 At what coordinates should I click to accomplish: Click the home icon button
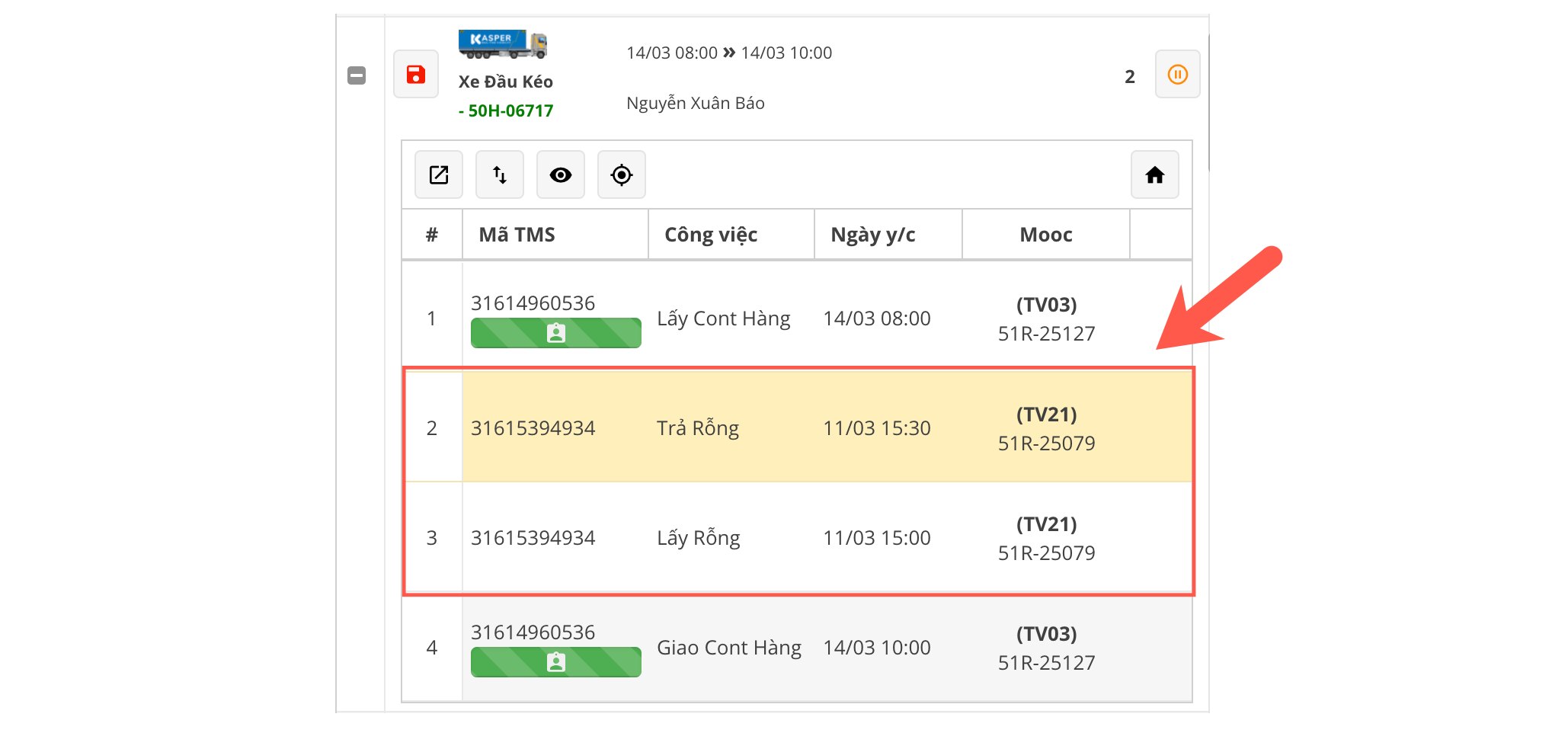coord(1154,175)
